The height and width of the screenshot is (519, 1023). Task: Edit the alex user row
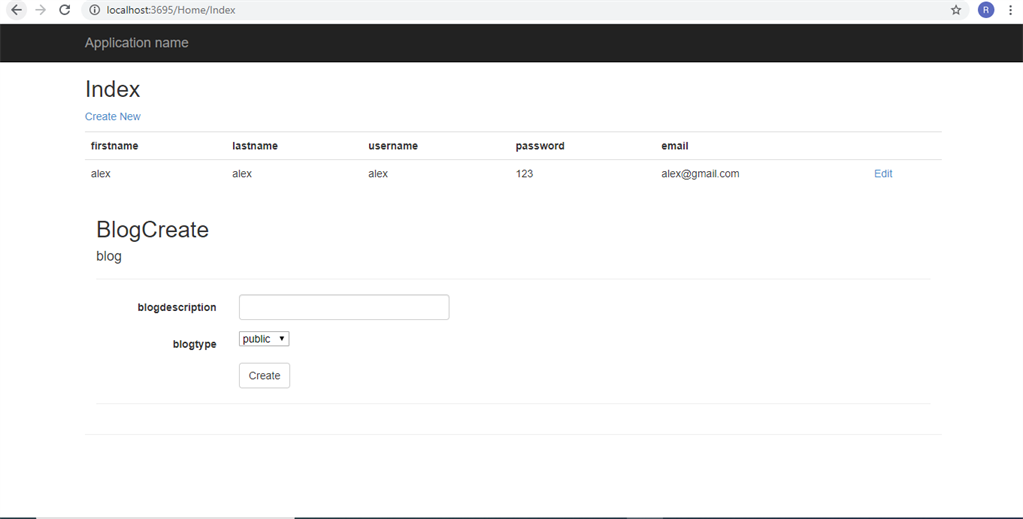[883, 174]
